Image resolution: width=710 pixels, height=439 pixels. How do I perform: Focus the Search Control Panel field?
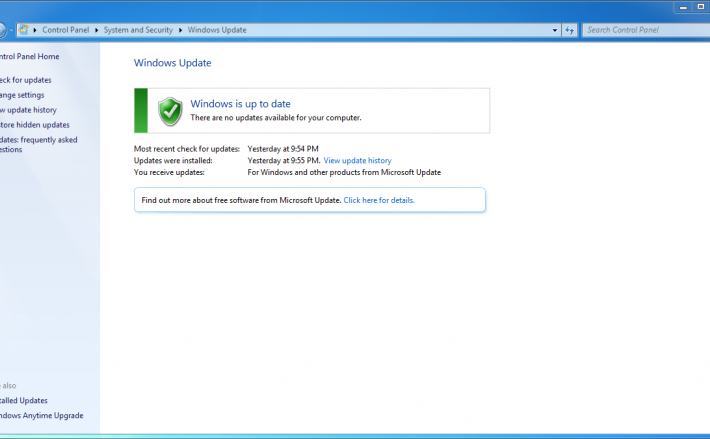pyautogui.click(x=647, y=30)
